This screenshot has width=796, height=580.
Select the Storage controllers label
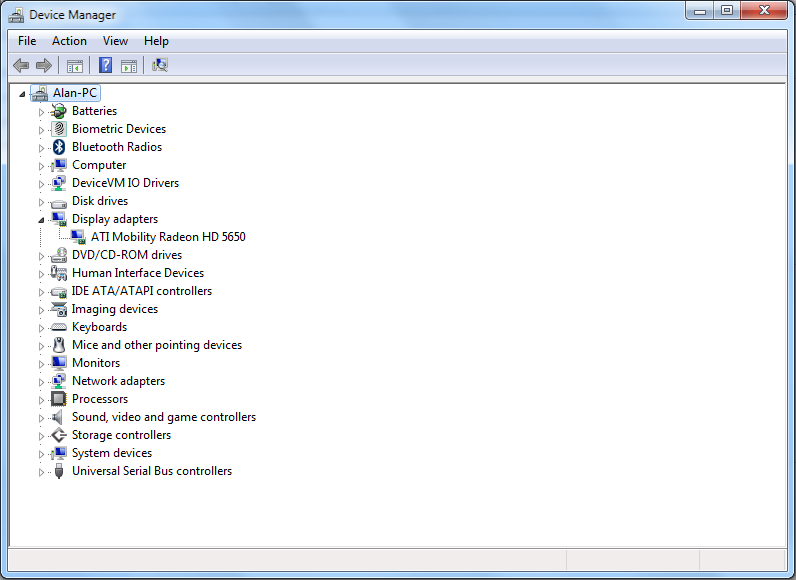tap(121, 435)
